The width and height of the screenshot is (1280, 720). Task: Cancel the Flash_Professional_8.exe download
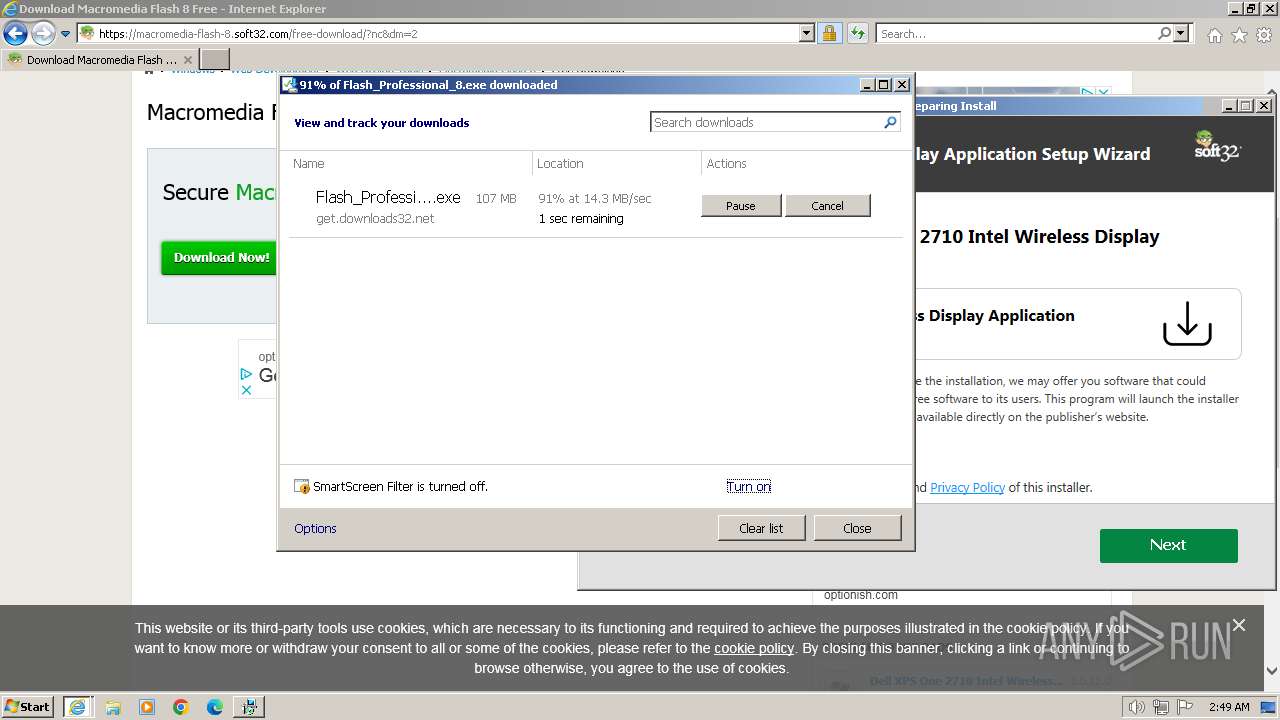point(827,205)
